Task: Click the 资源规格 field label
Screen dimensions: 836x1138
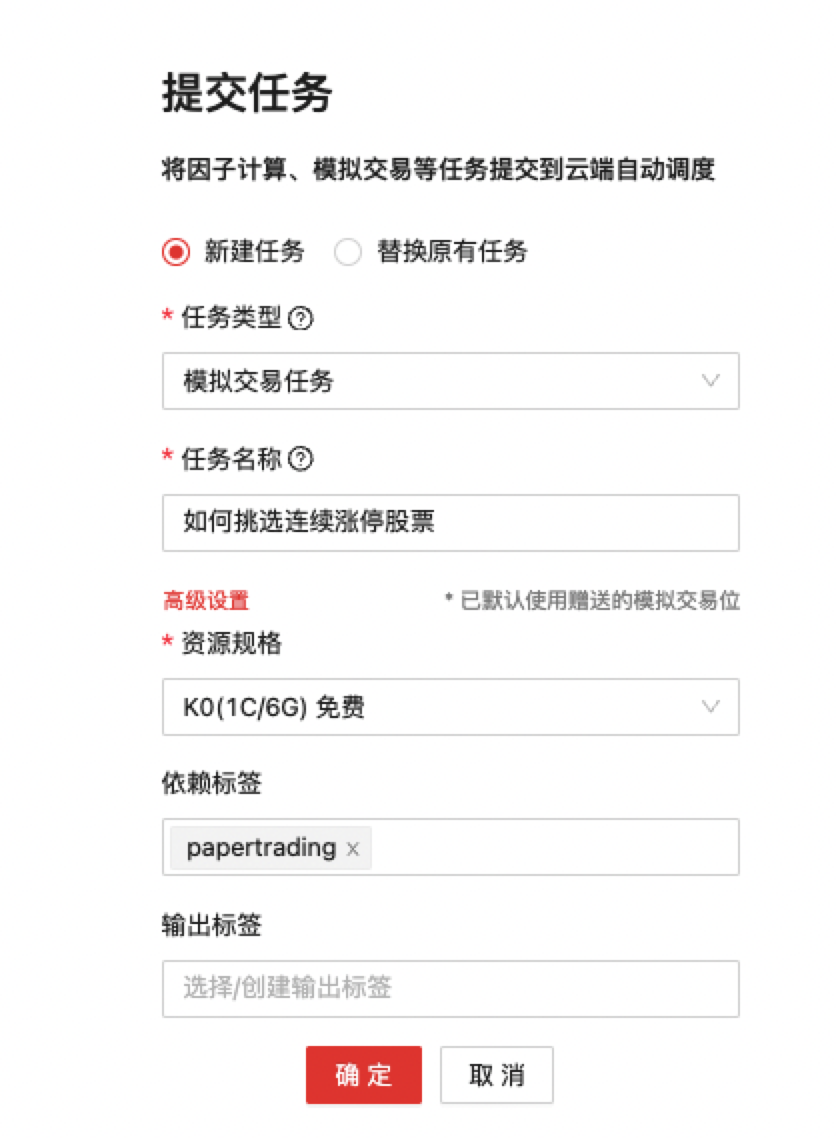Action: 231,644
